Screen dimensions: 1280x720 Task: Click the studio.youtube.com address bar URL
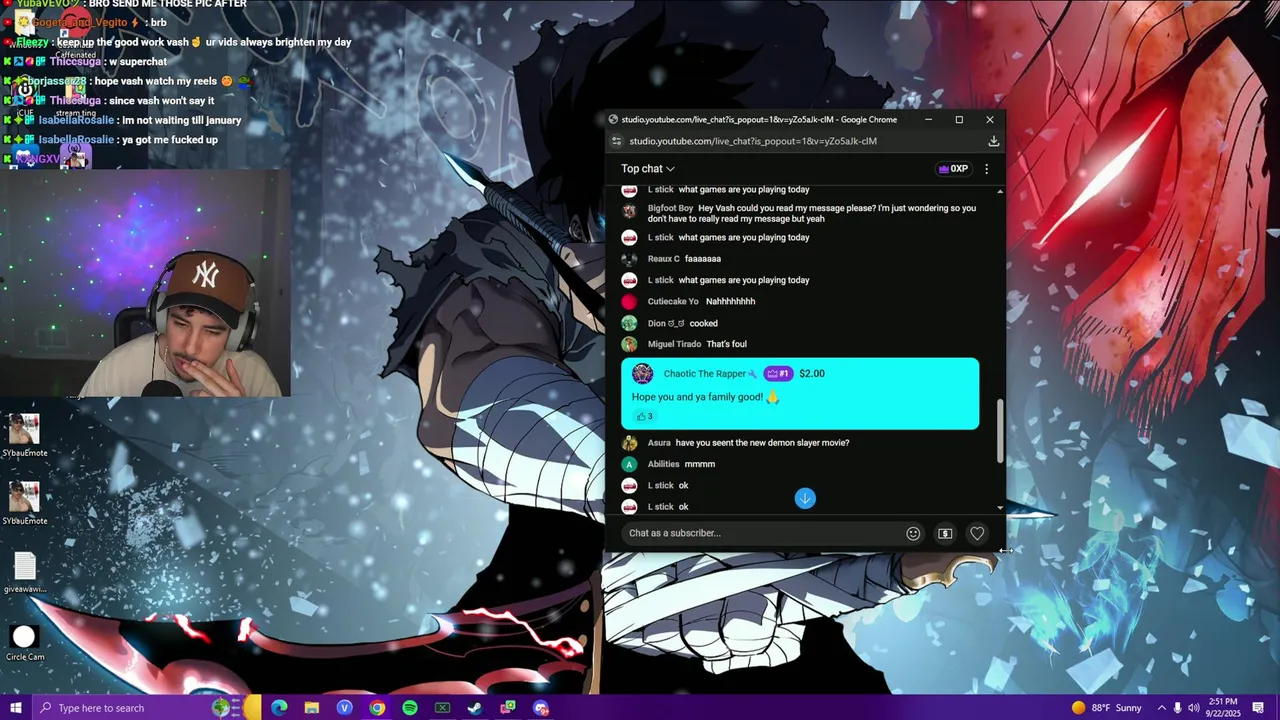click(753, 141)
